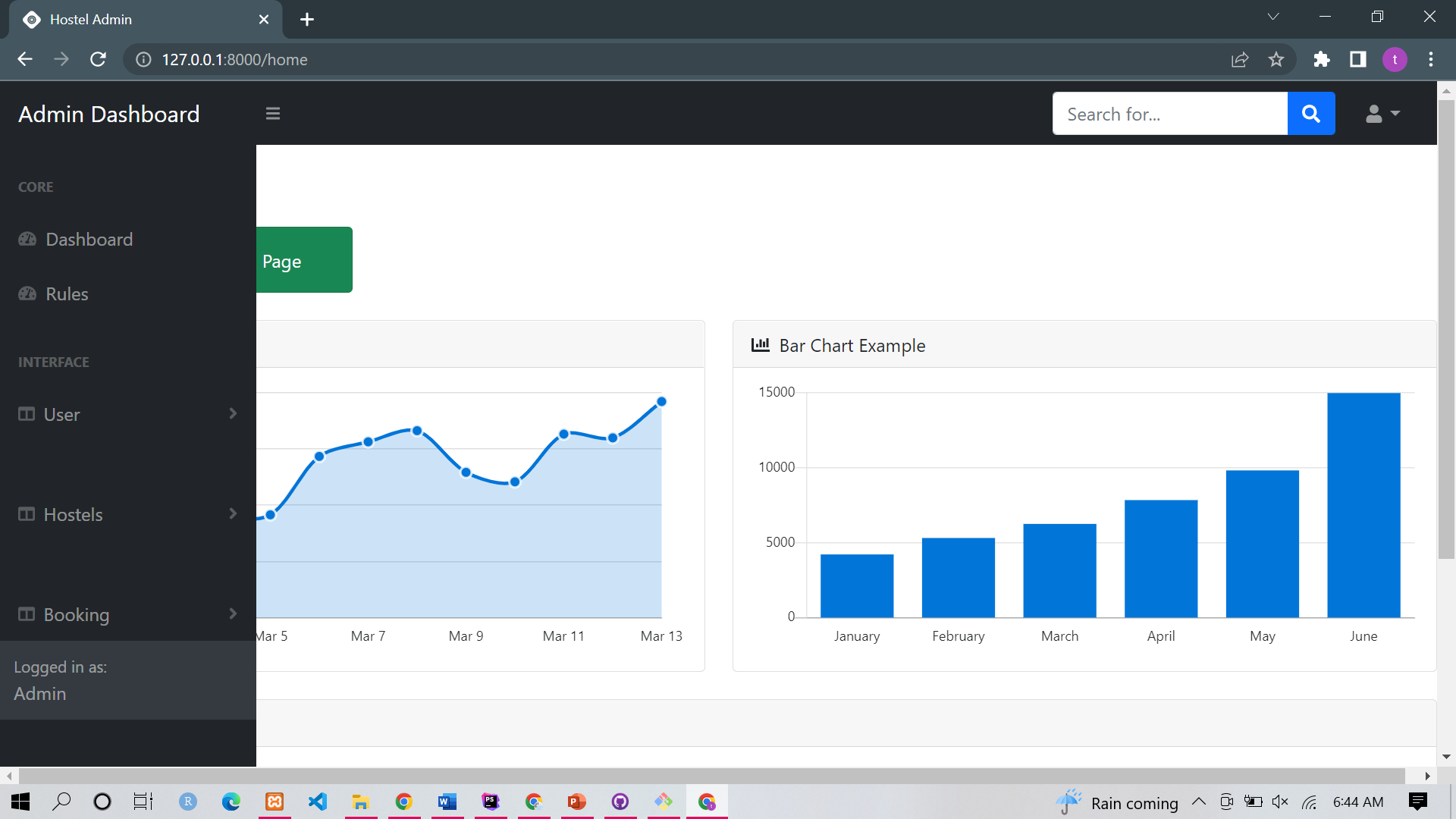This screenshot has width=1456, height=819.
Task: Click the share page icon in address bar
Action: (1239, 59)
